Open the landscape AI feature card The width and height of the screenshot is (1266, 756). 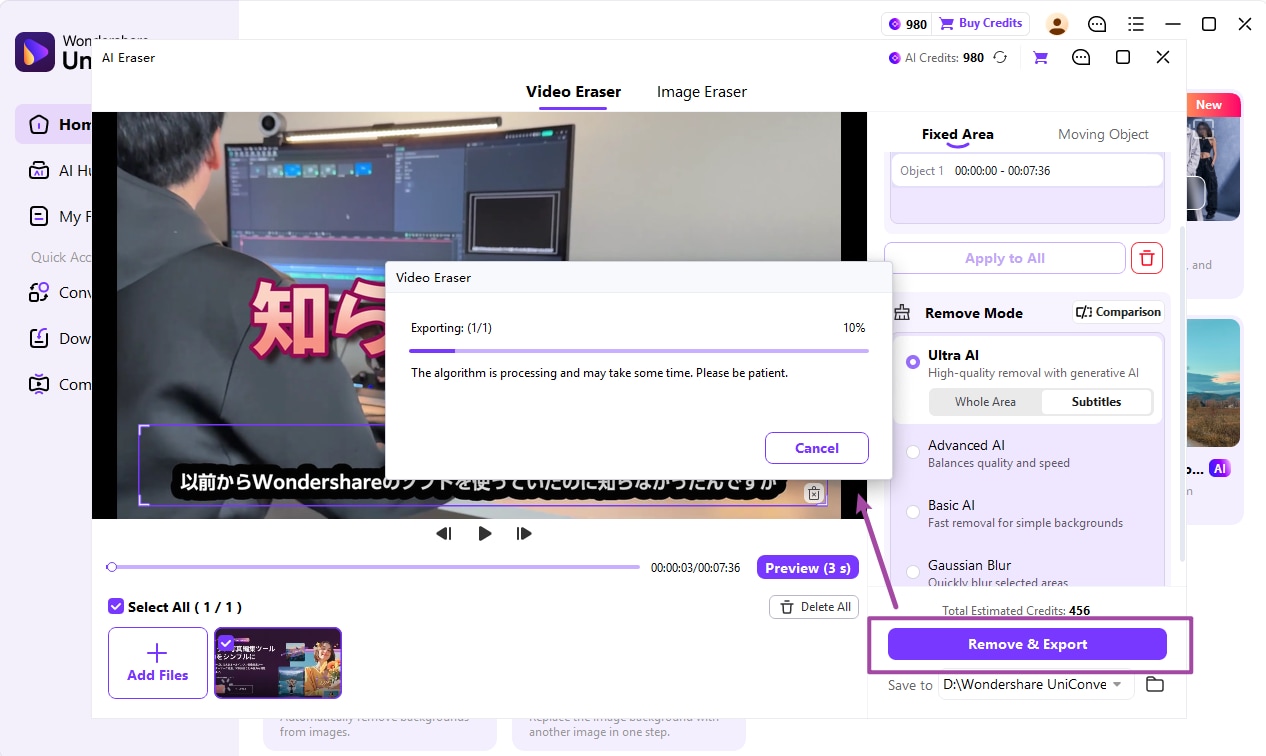click(1214, 382)
